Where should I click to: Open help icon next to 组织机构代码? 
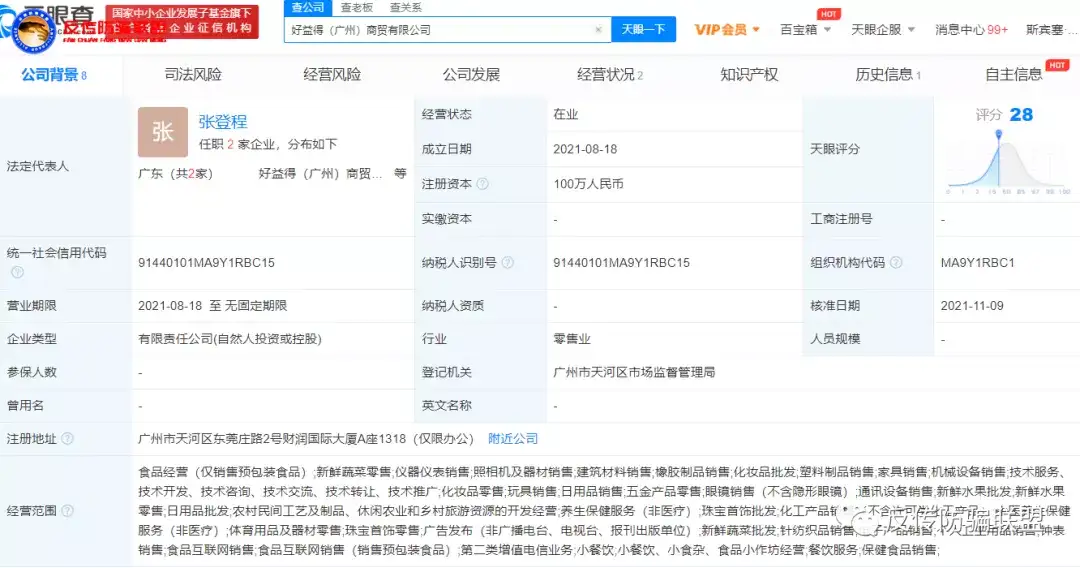pos(896,262)
